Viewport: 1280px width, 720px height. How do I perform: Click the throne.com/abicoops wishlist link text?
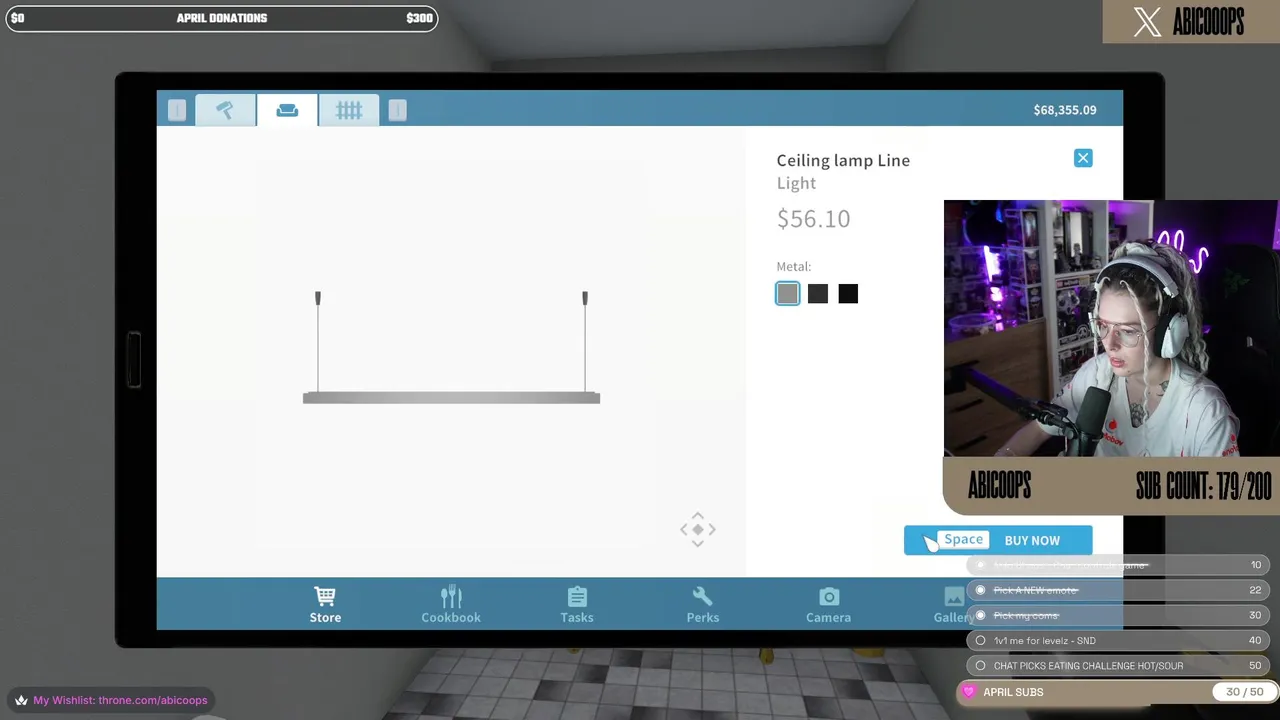153,700
